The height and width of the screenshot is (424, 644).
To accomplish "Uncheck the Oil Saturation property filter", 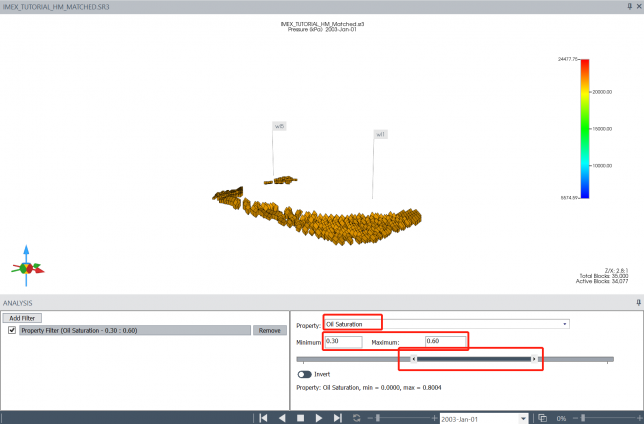I will click(x=11, y=330).
